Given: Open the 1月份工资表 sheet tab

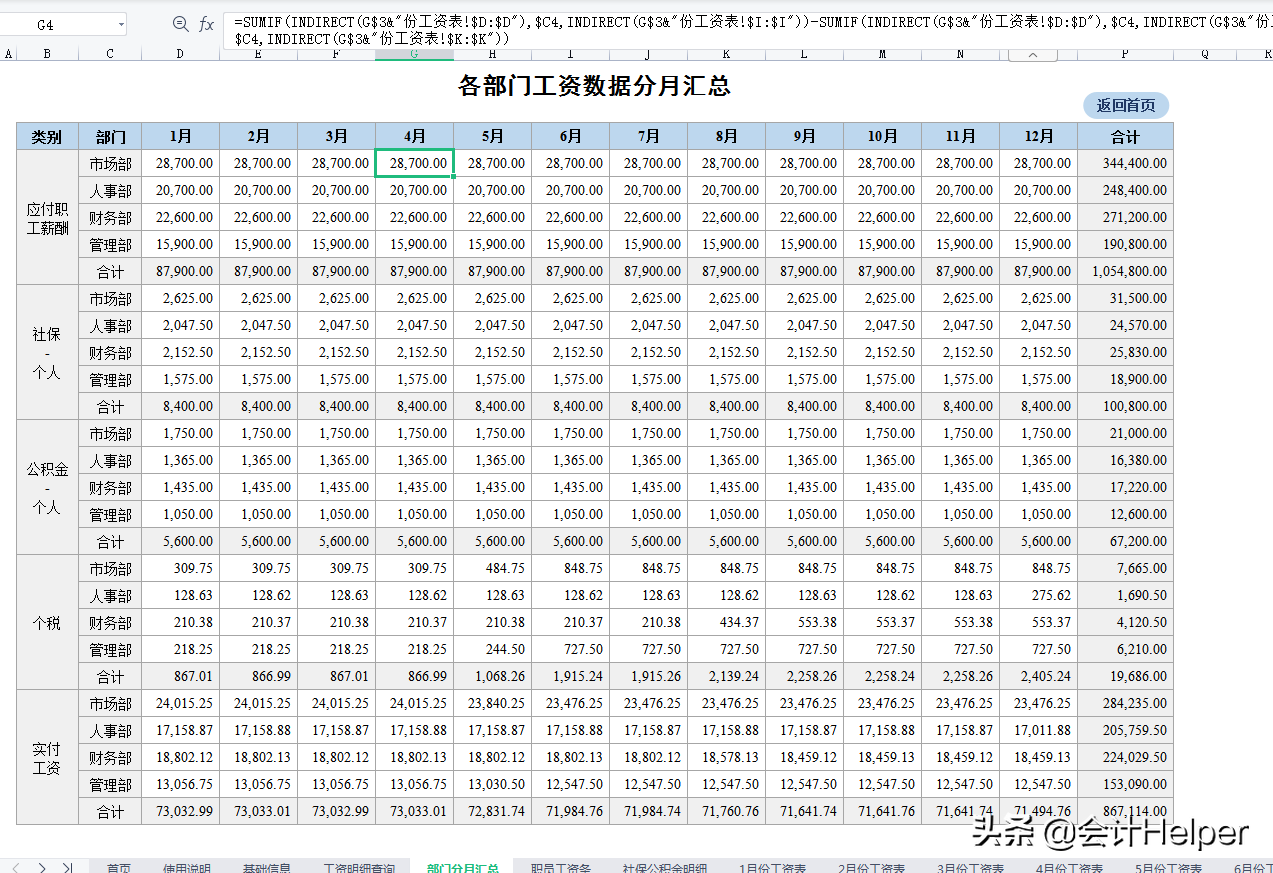Looking at the screenshot, I should tap(773, 868).
